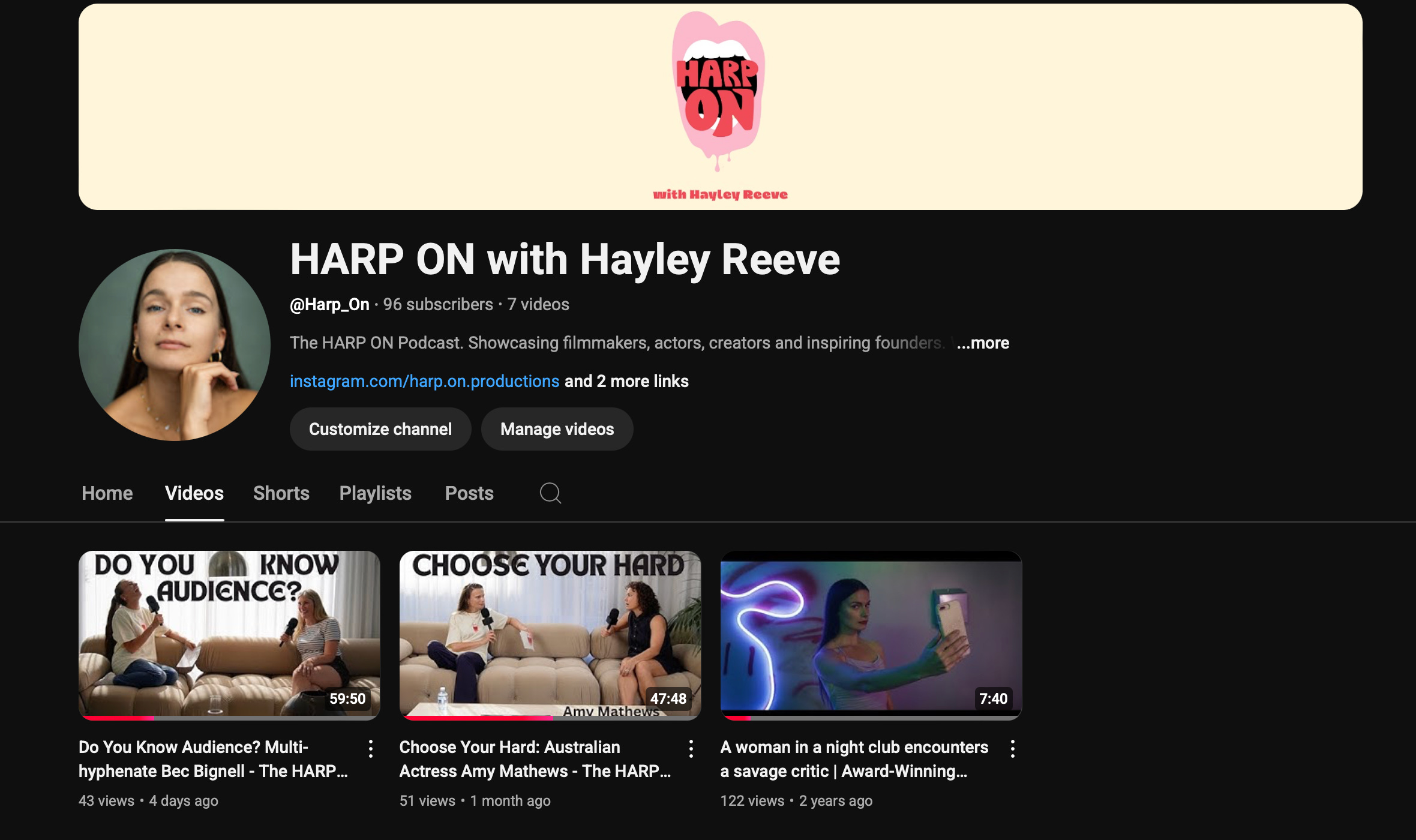The image size is (1416, 840).
Task: Expand channel description with ...more
Action: tap(983, 343)
